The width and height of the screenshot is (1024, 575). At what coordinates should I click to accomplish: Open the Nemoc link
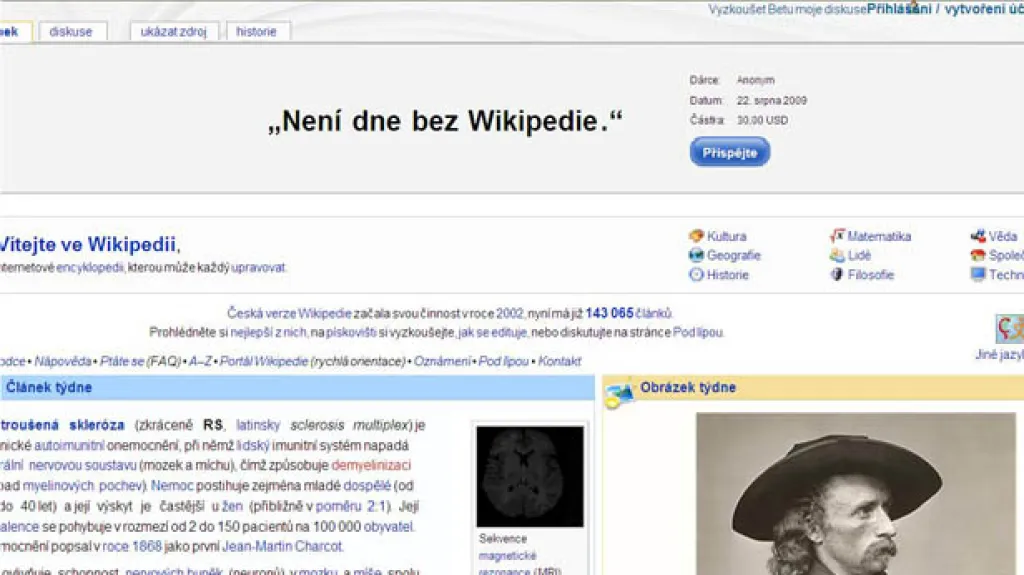172,485
